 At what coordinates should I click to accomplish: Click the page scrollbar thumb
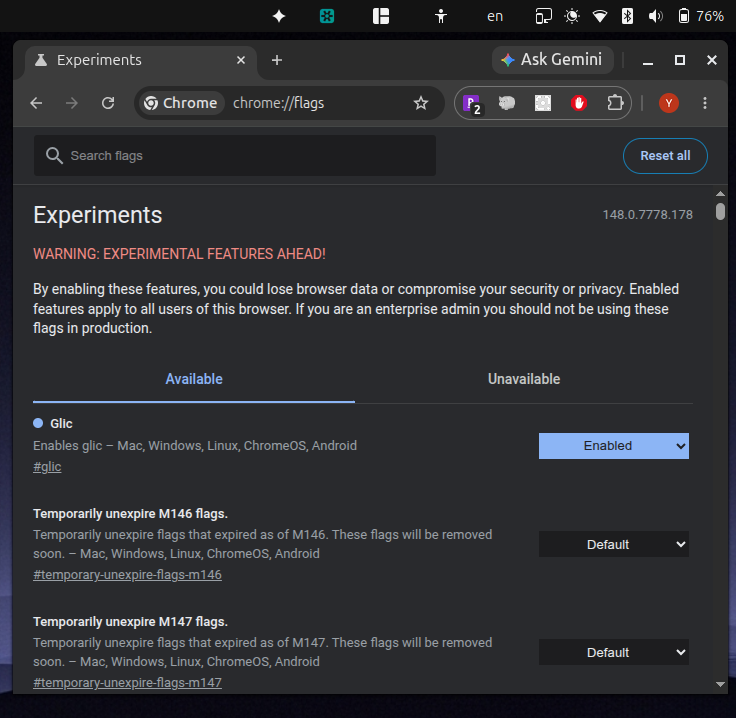coord(720,211)
